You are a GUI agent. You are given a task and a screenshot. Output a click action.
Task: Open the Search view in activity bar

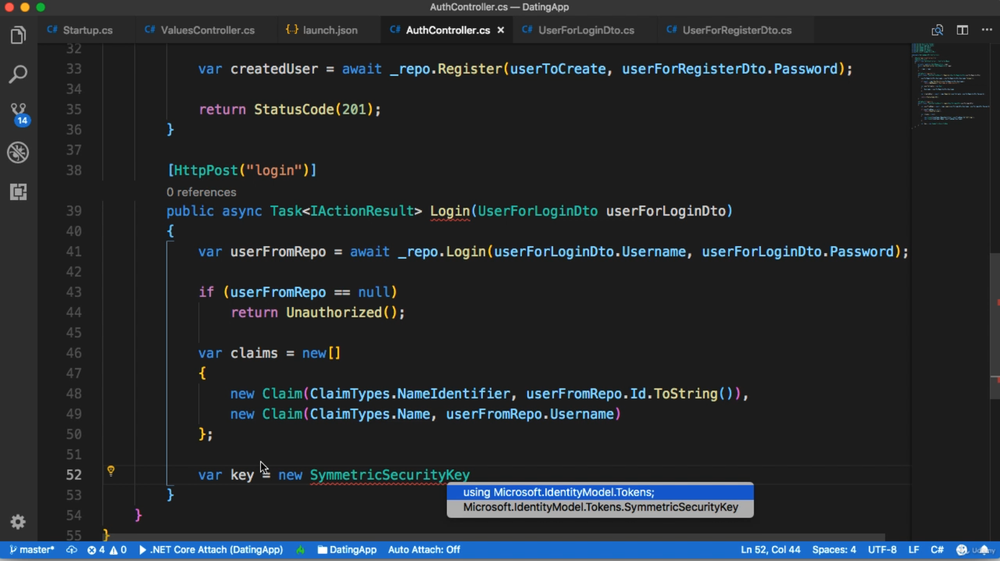tap(18, 74)
